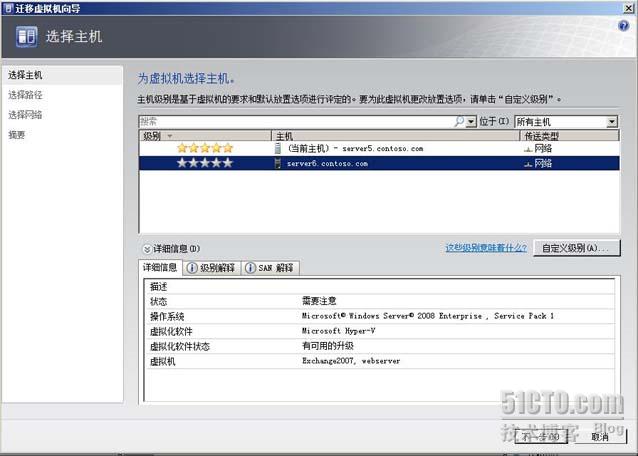Click the info icon on 级别解释 tab
Image resolution: width=638 pixels, height=456 pixels.
[192, 268]
